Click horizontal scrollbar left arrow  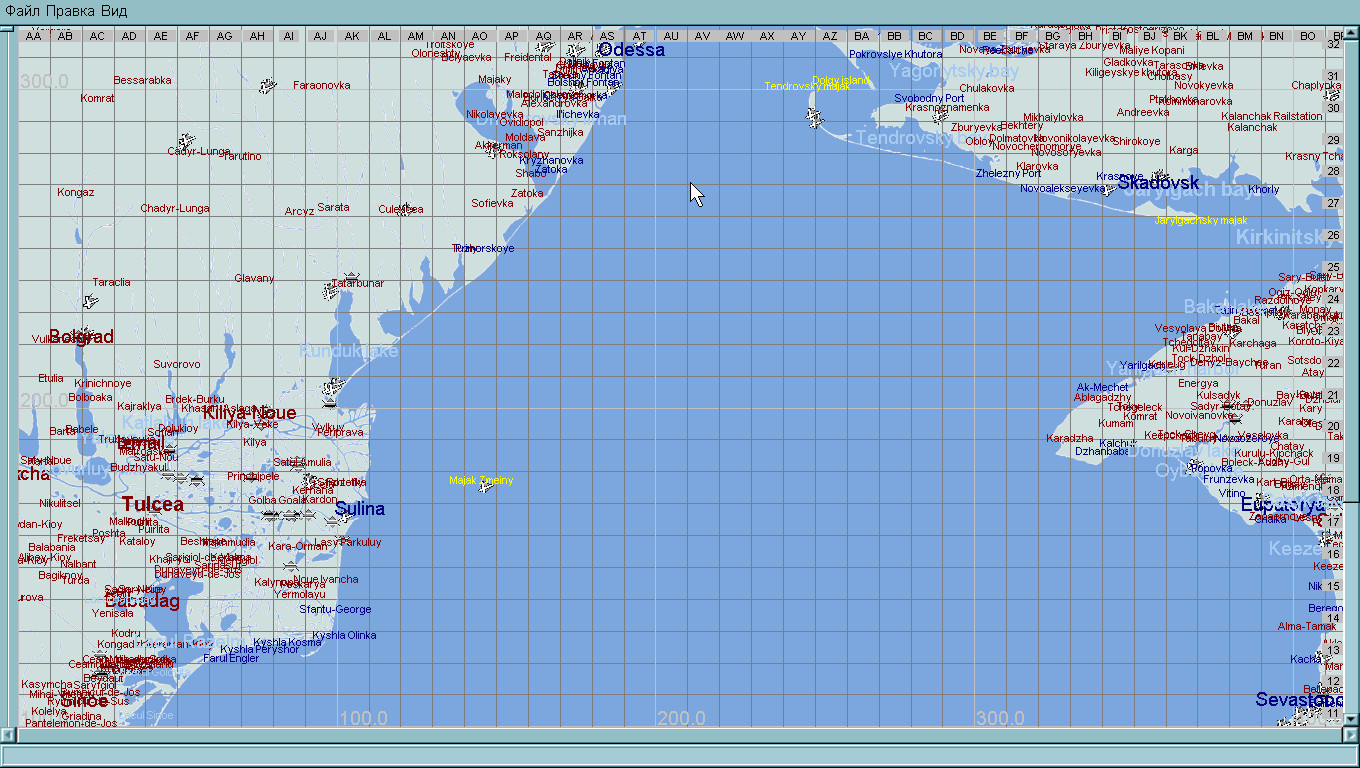pyautogui.click(x=8, y=735)
